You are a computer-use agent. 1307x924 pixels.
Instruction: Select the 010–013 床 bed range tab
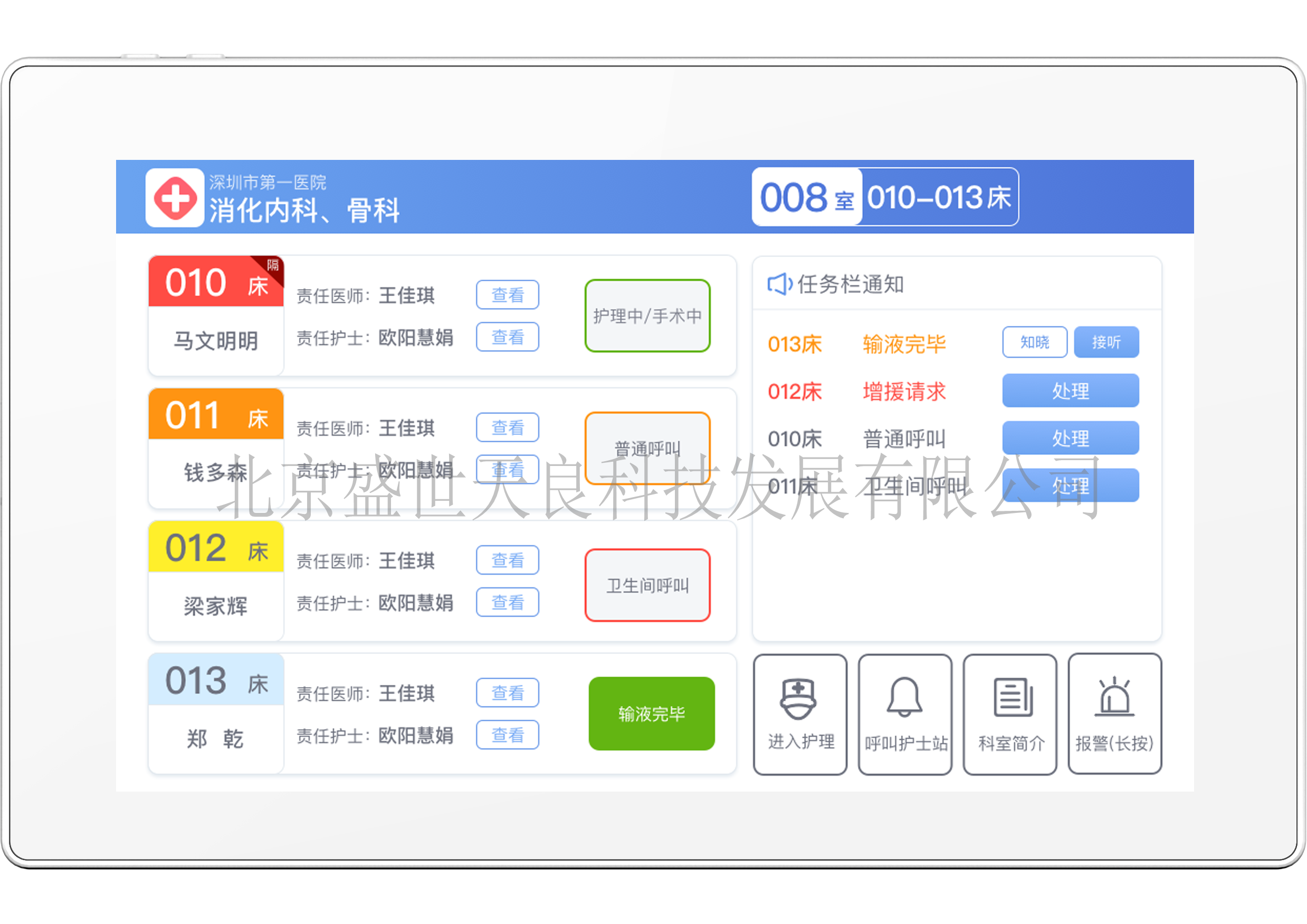[x=939, y=197]
